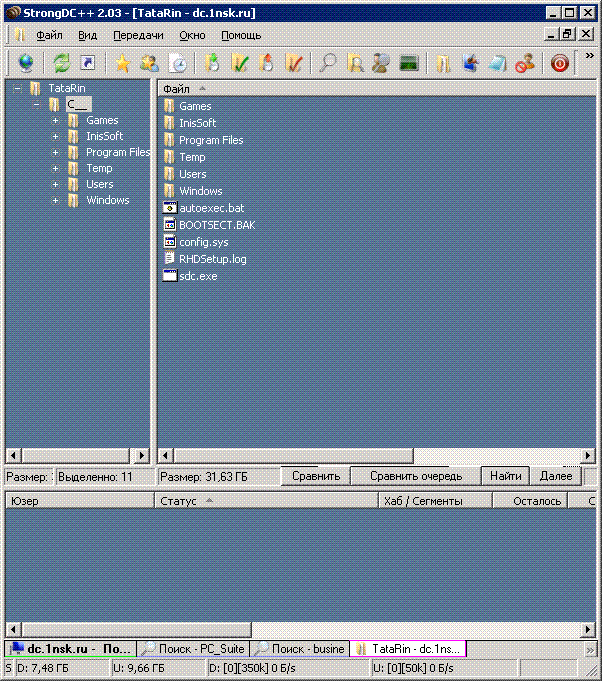
Task: Open the Вид menu
Action: 87,35
